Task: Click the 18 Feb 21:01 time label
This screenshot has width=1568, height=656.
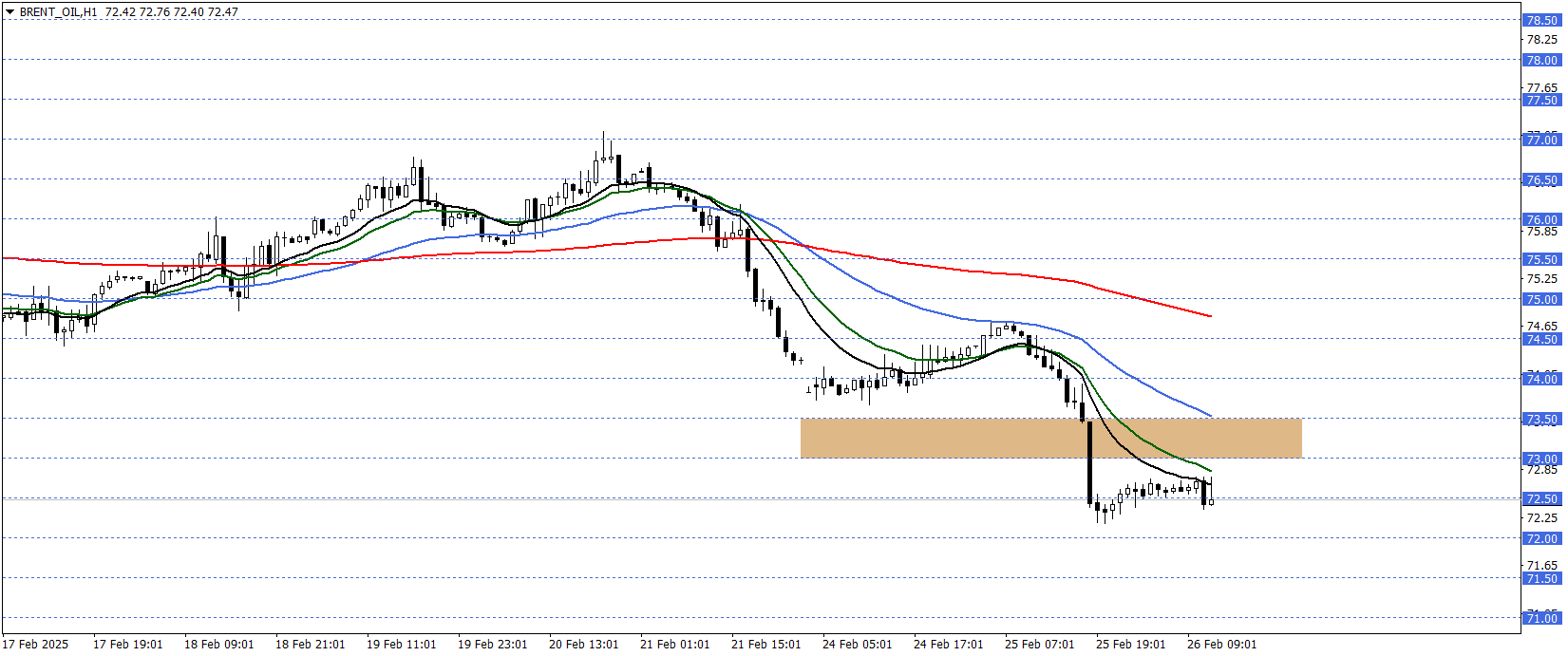Action: [310, 645]
